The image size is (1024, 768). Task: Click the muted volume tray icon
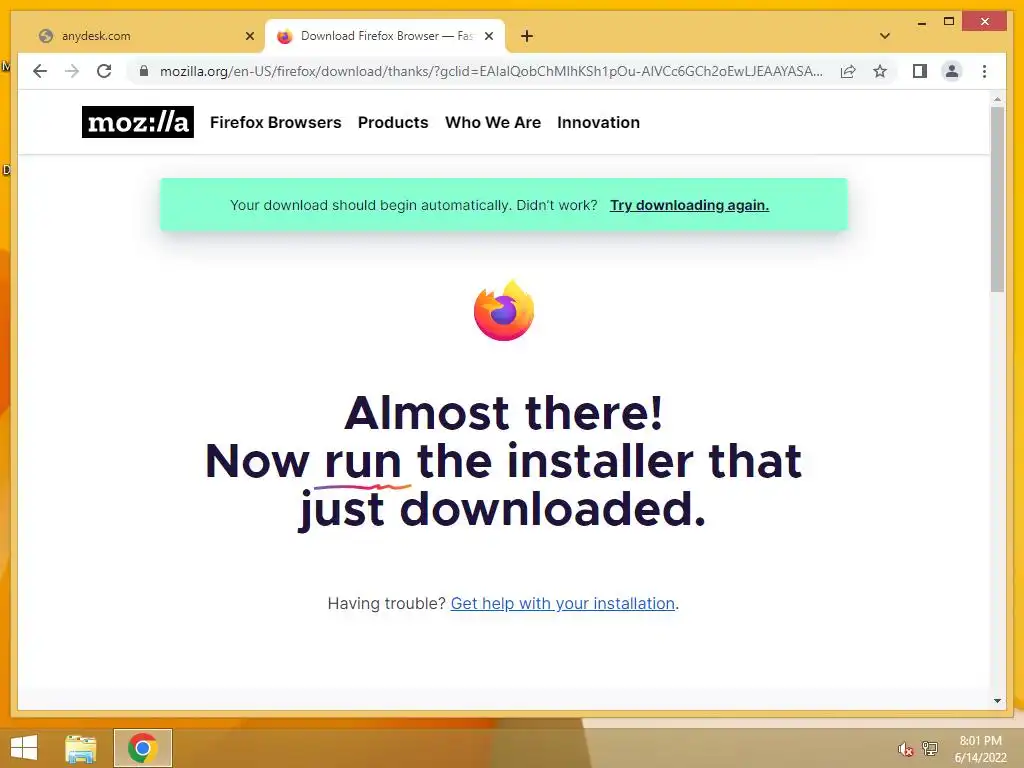(x=905, y=749)
